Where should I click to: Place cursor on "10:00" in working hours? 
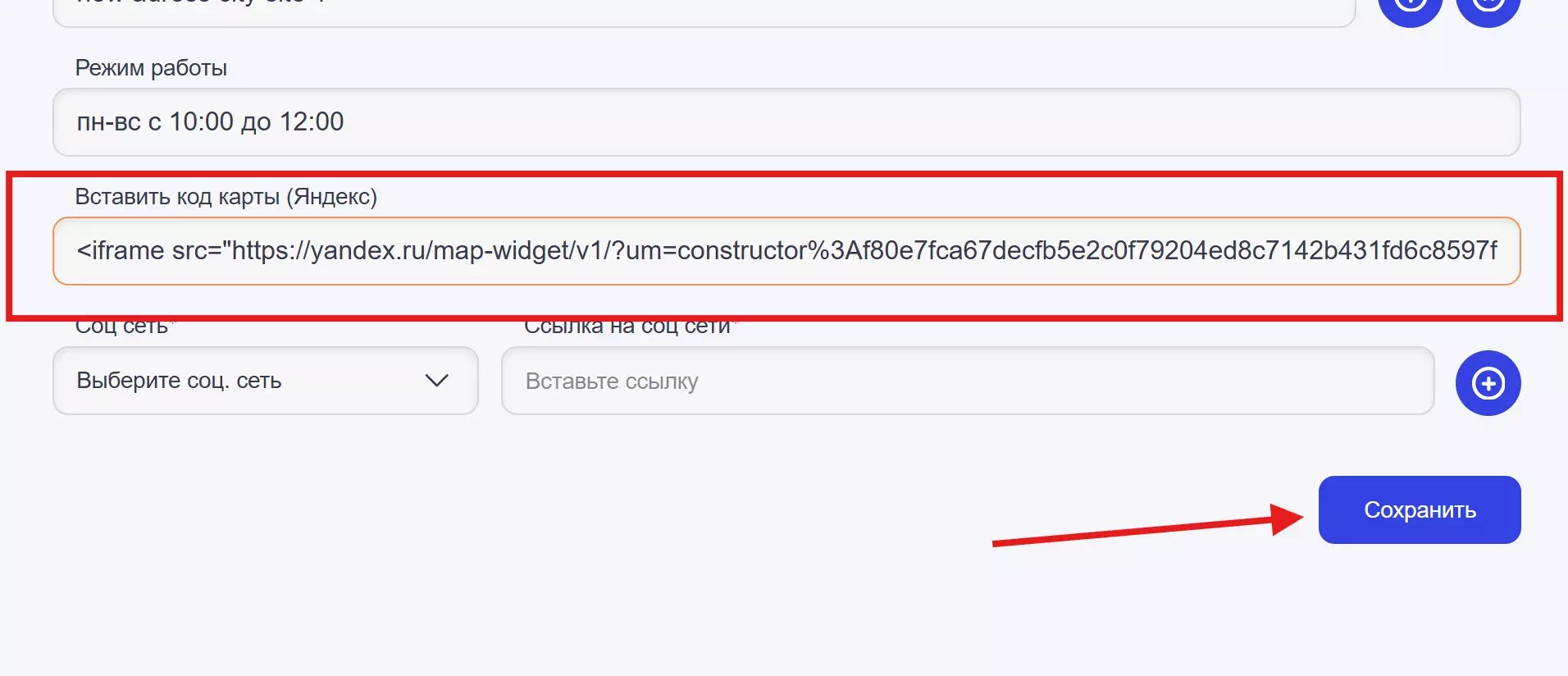(x=202, y=122)
